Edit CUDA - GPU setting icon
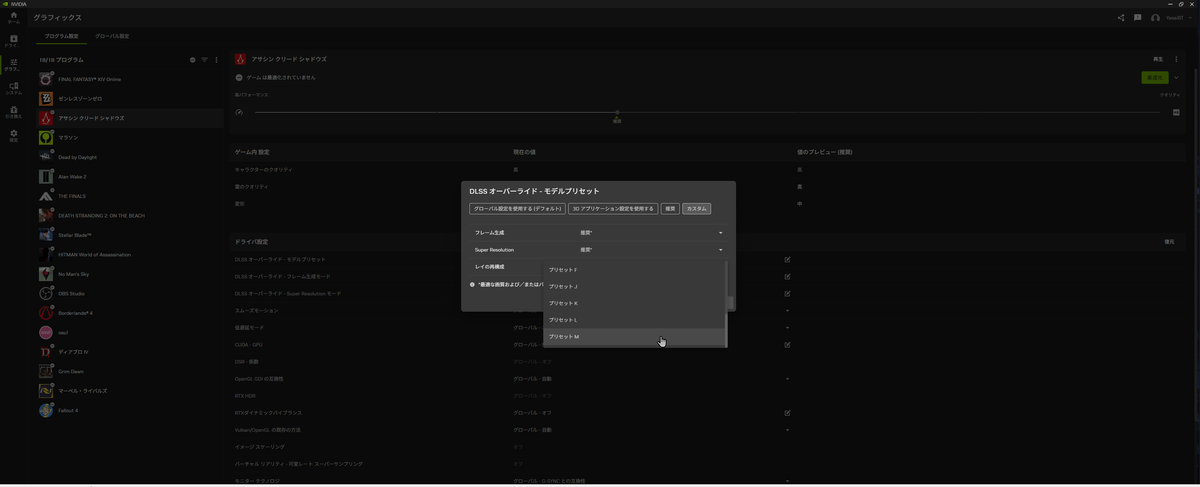Screen dimensions: 1200x487 click(x=787, y=345)
